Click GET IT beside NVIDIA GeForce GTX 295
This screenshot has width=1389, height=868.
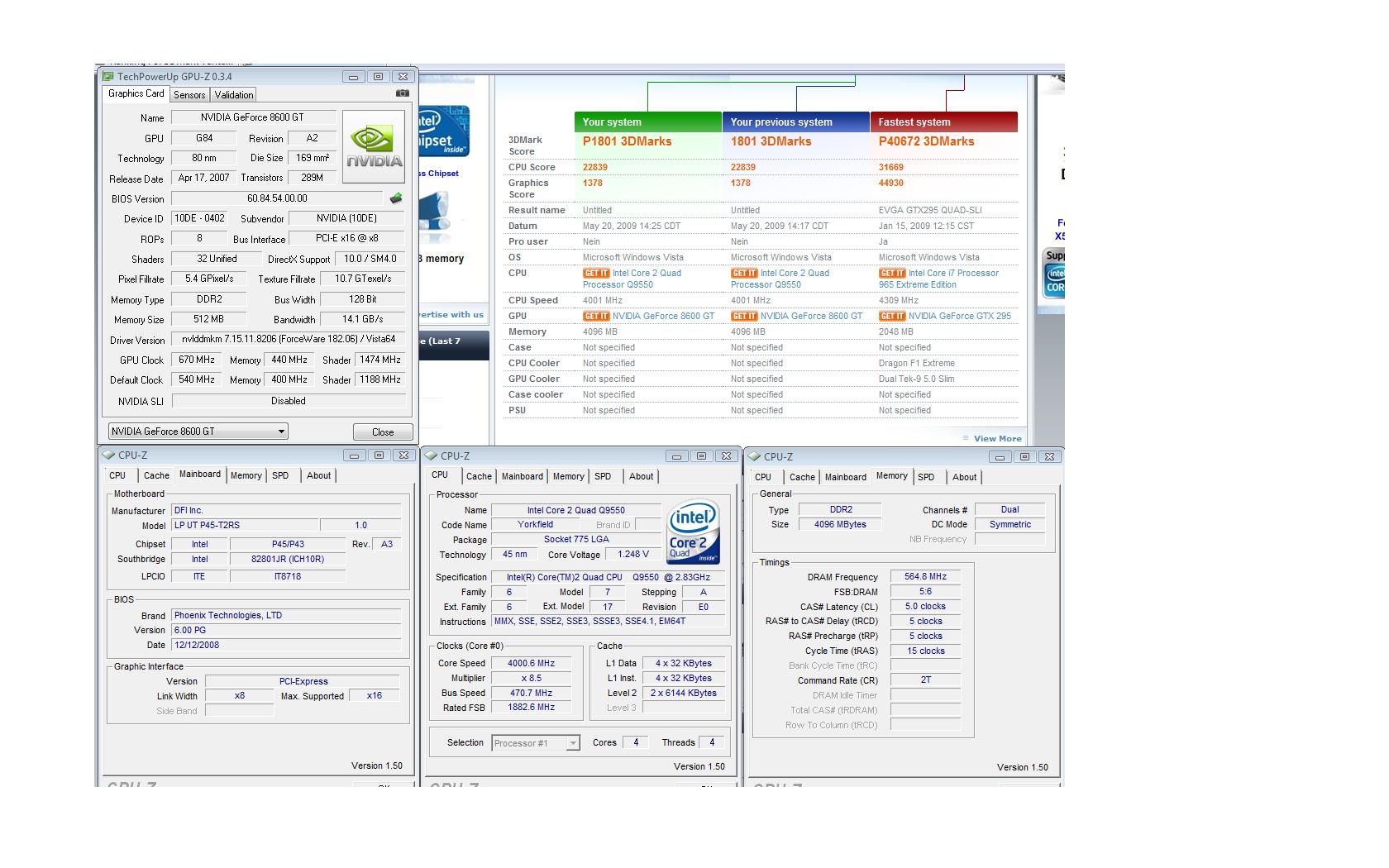click(x=892, y=316)
